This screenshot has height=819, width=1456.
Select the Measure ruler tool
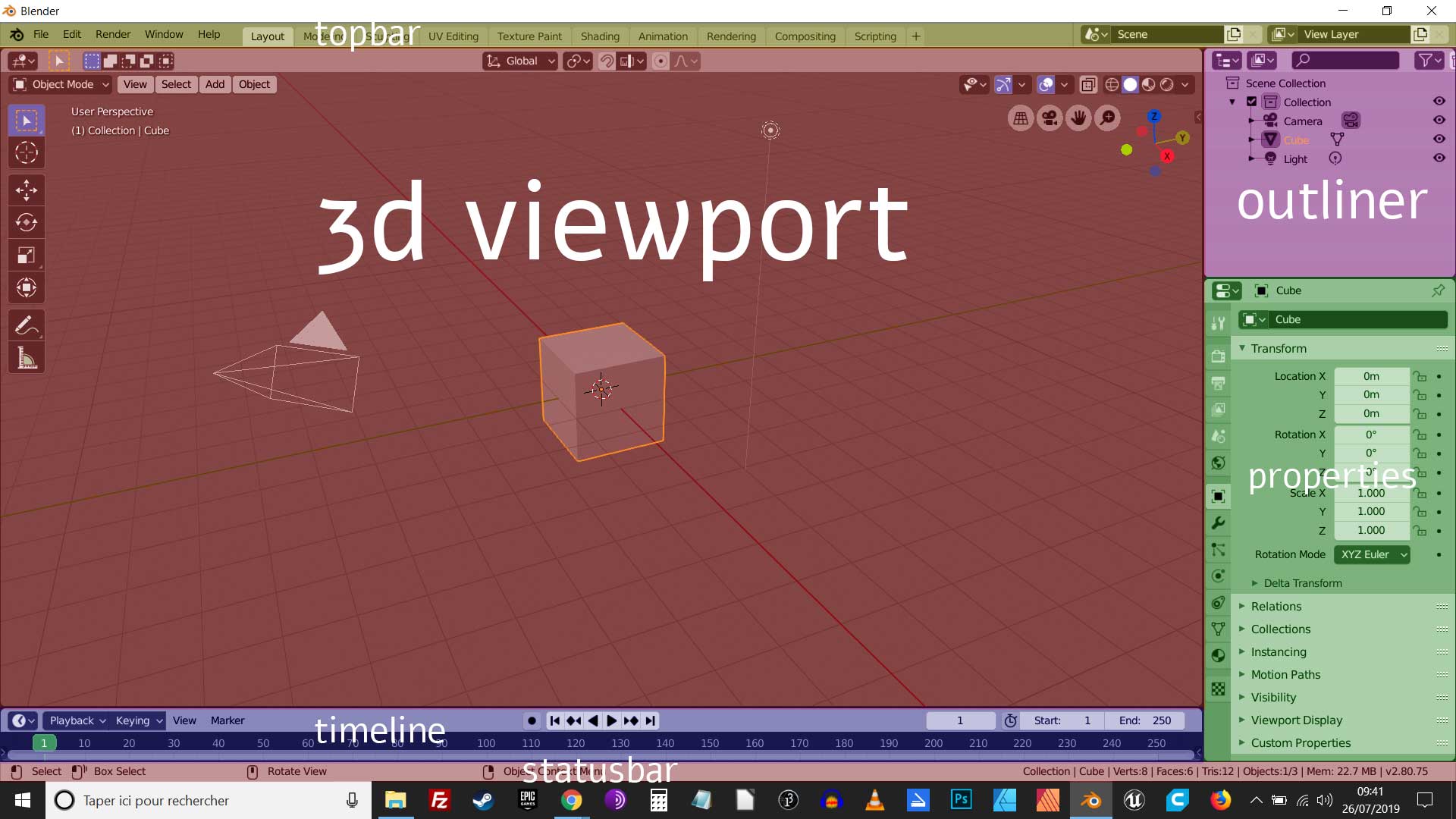(27, 359)
